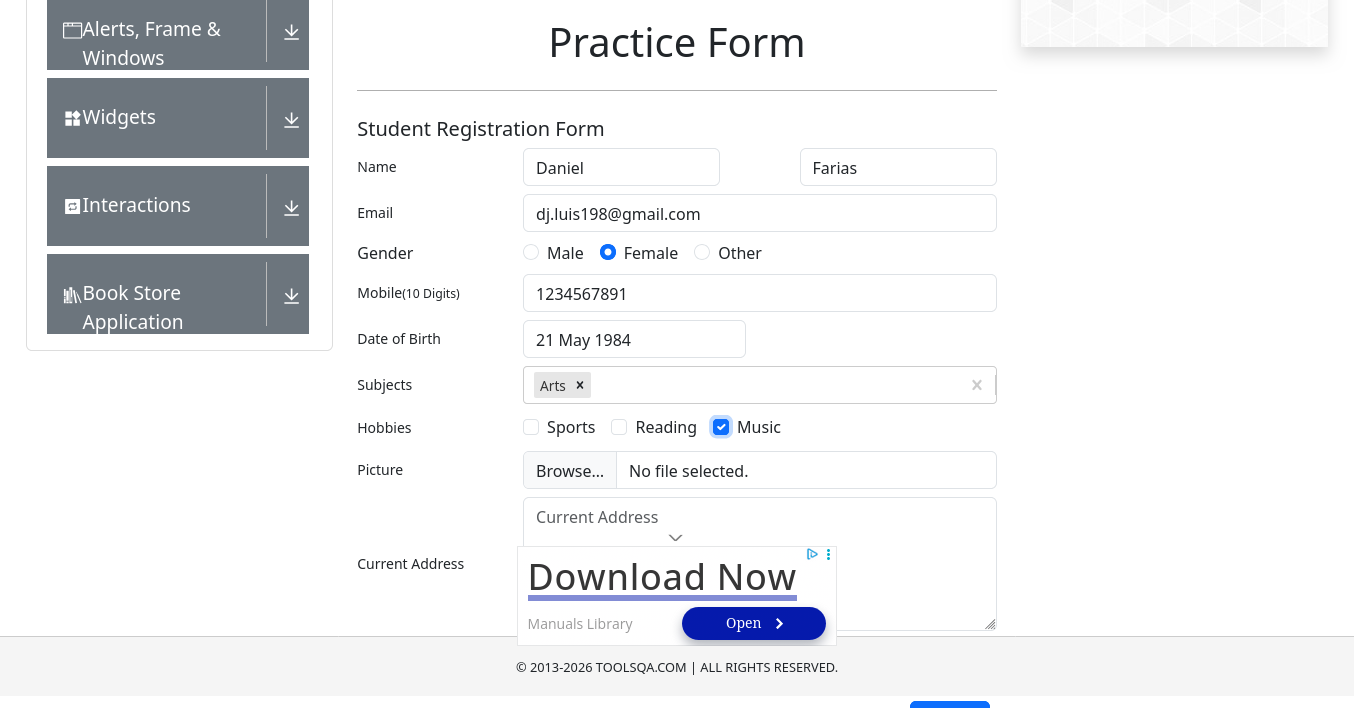
Task: Select the Other gender radio button
Action: click(702, 253)
